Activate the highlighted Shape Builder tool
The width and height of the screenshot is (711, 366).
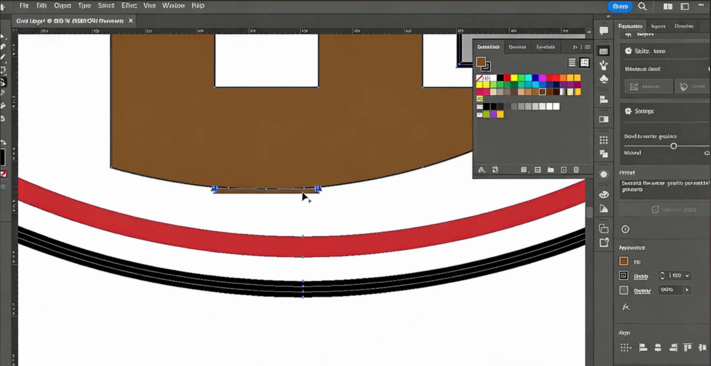click(3, 83)
